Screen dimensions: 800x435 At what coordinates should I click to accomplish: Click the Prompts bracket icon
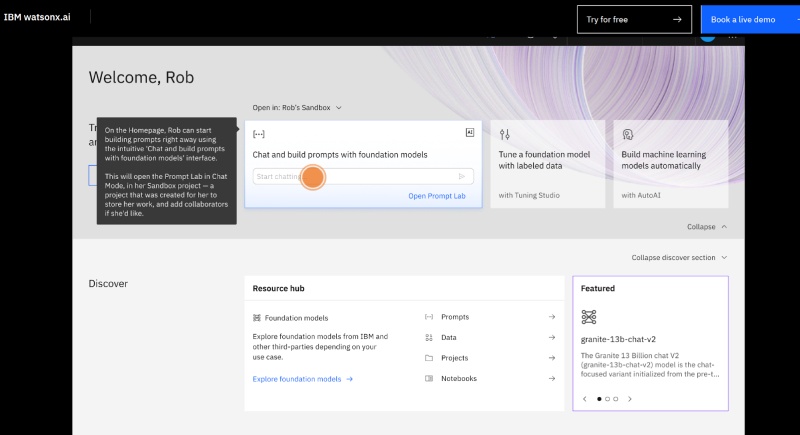[429, 317]
